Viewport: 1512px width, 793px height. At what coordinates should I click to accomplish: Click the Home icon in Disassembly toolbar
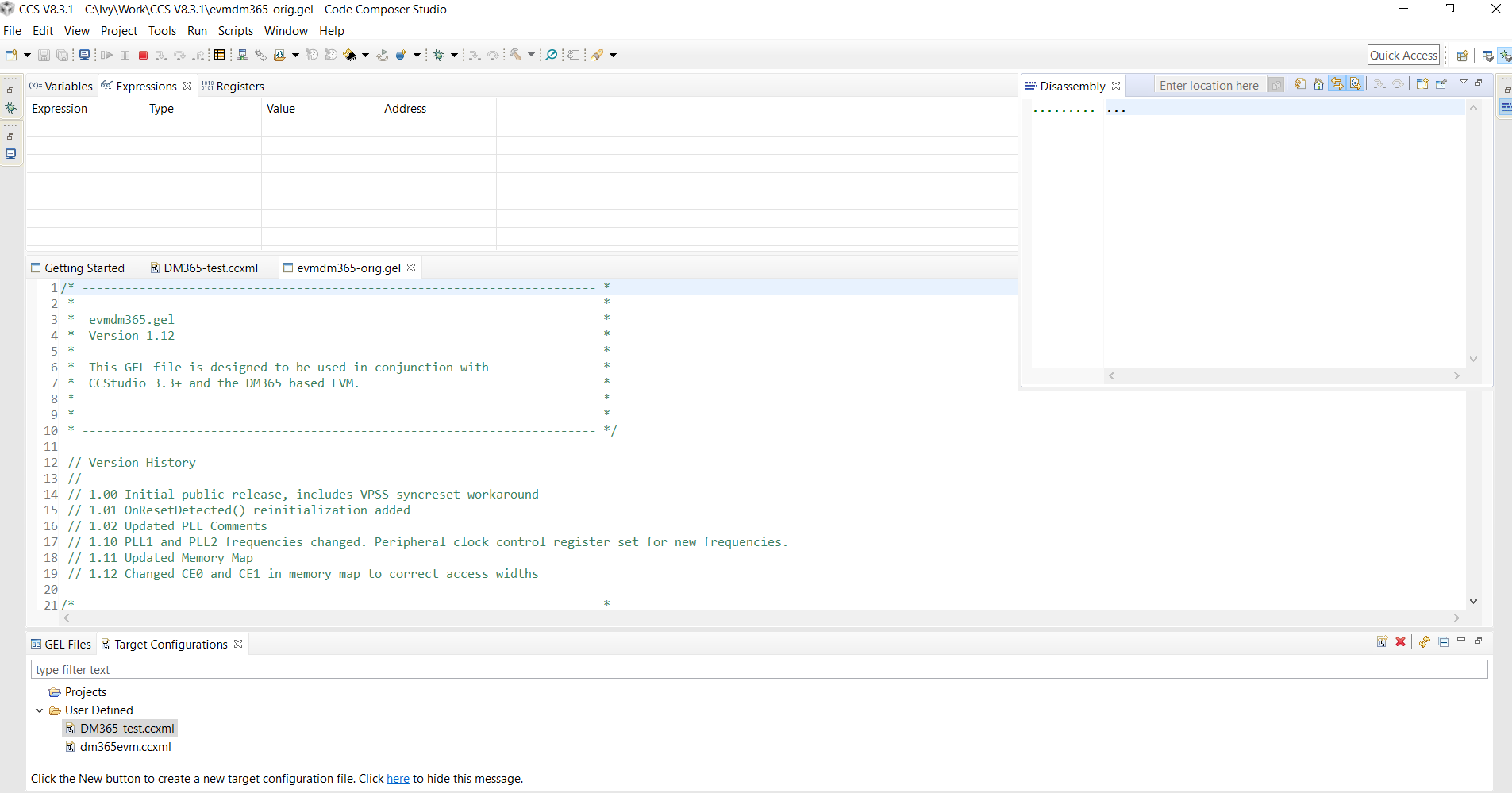point(1318,84)
